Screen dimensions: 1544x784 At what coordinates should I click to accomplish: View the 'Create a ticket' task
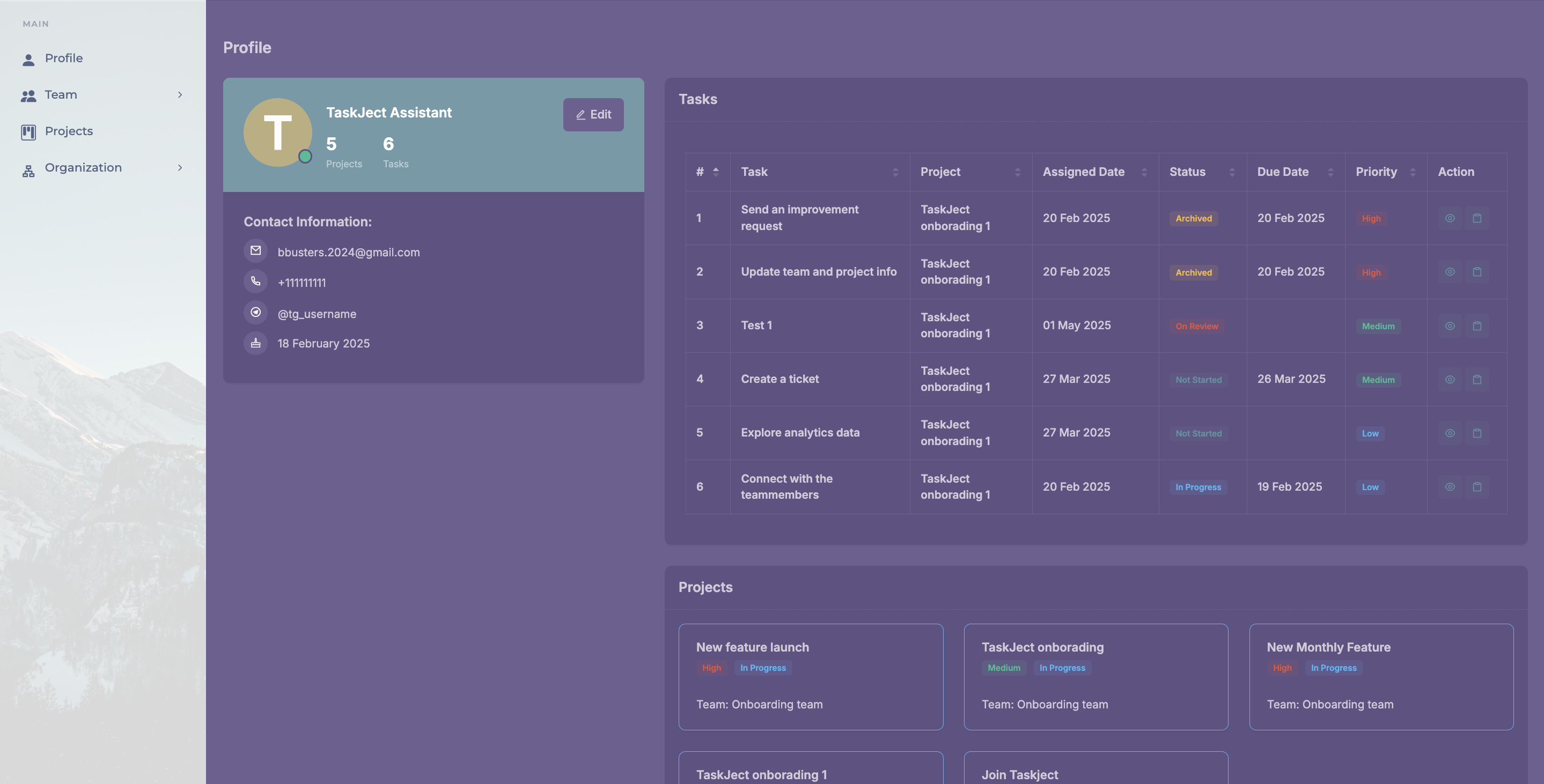pos(1450,379)
